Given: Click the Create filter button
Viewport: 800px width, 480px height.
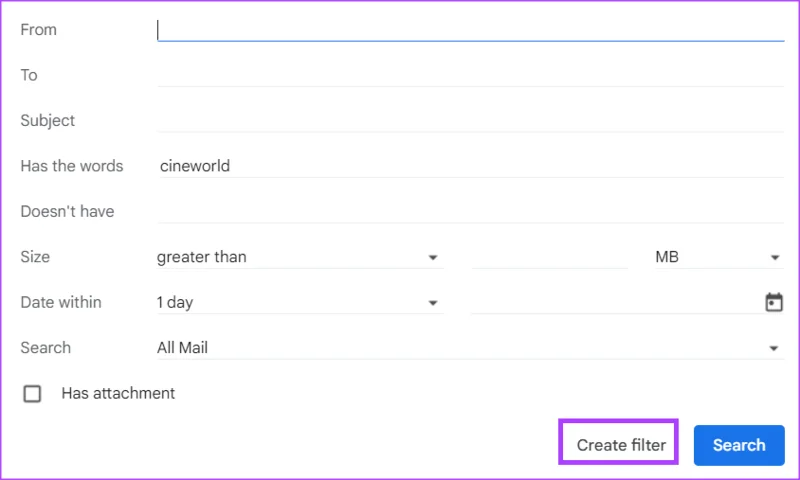Looking at the screenshot, I should (621, 445).
